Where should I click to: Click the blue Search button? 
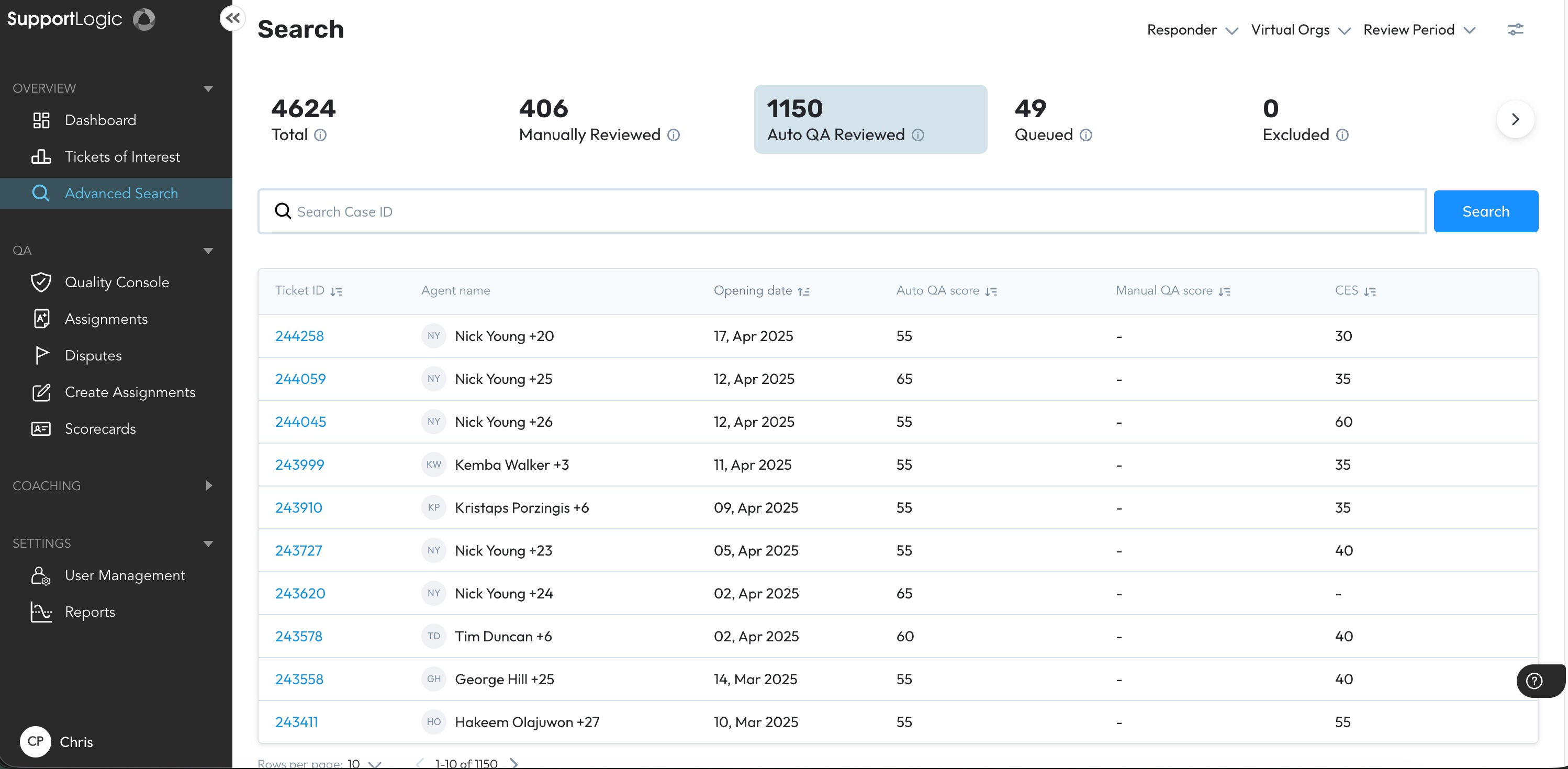[x=1485, y=211]
